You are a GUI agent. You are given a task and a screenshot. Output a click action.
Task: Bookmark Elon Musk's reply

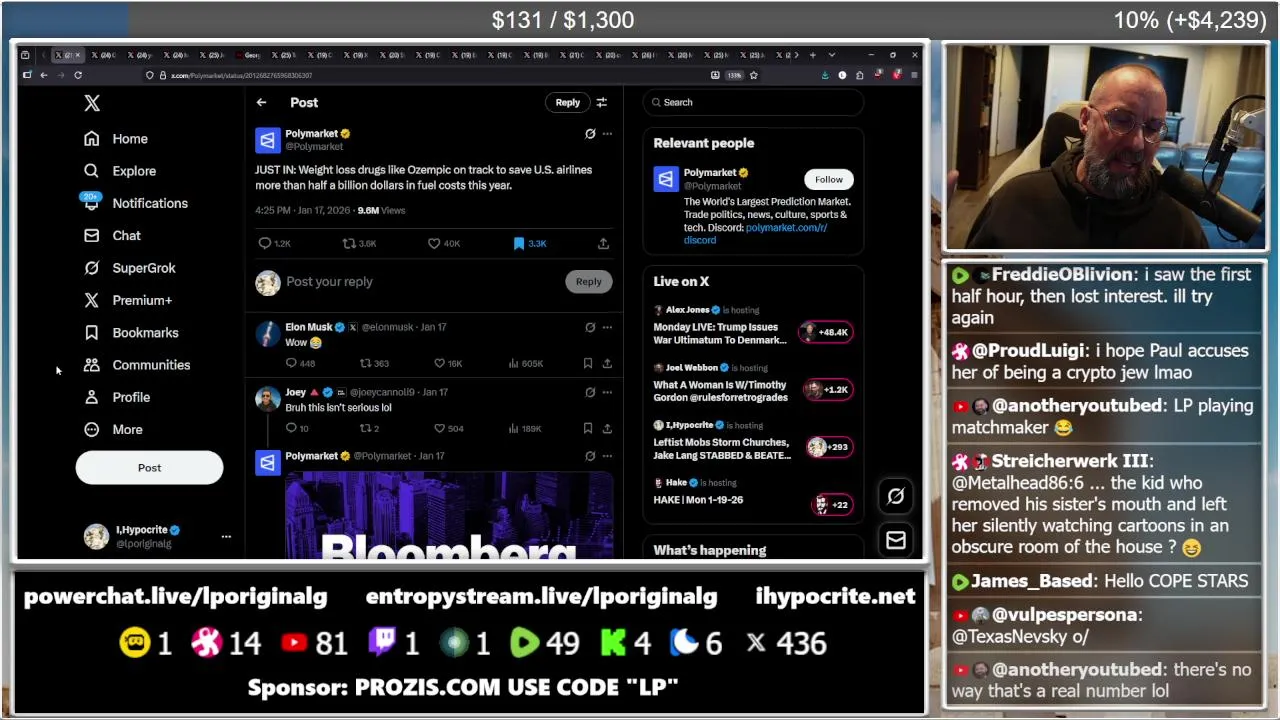588,364
